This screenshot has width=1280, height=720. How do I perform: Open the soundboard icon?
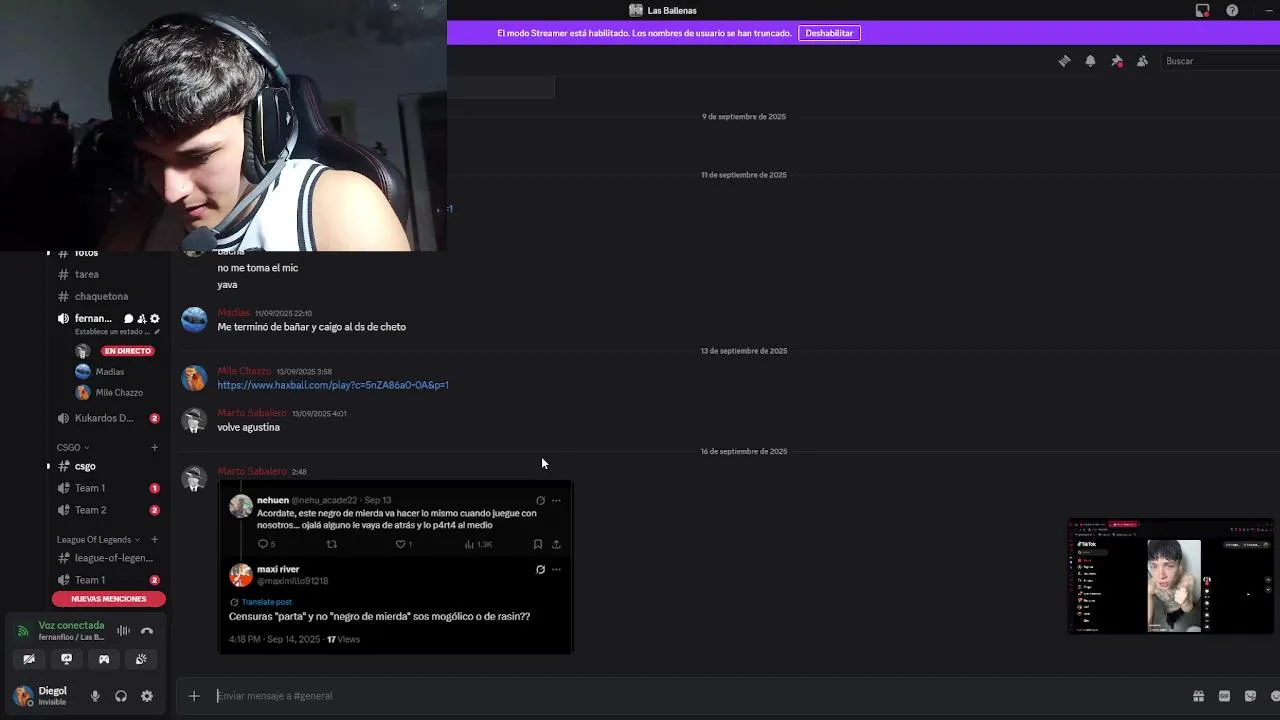point(141,659)
